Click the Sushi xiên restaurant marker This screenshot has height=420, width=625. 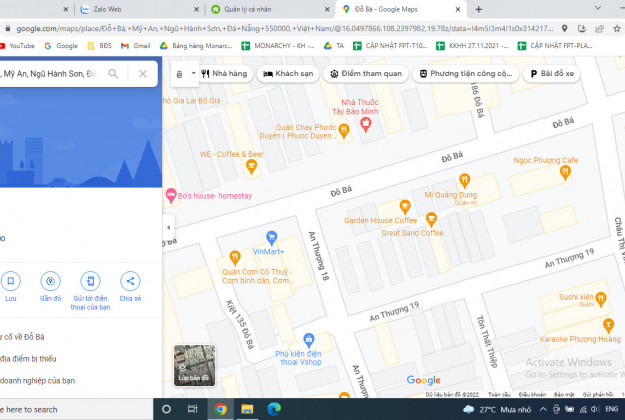pos(601,299)
